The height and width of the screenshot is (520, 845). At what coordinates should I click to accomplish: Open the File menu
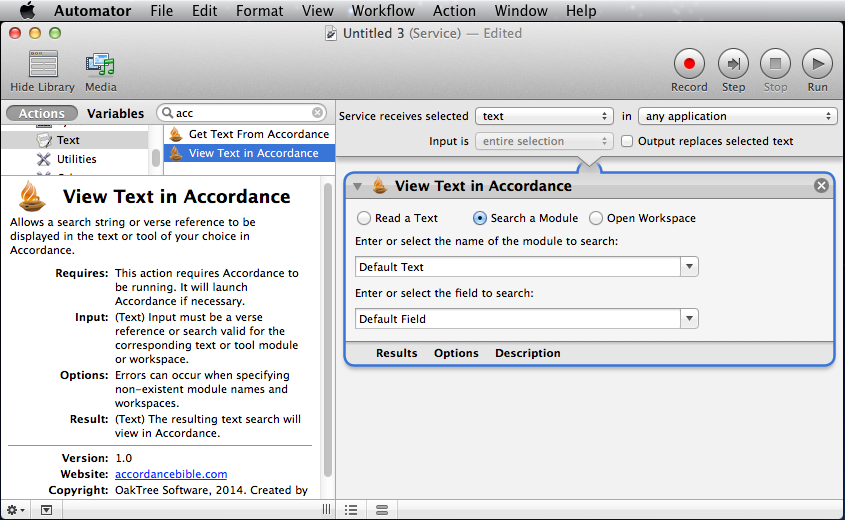tap(162, 10)
